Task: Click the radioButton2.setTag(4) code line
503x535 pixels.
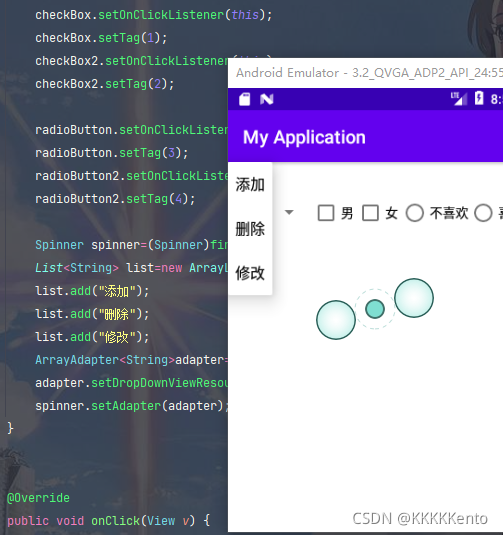Action: click(115, 199)
